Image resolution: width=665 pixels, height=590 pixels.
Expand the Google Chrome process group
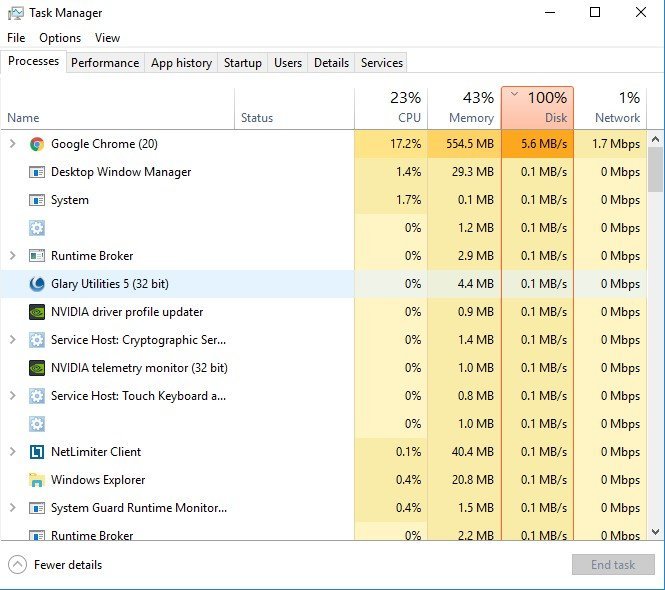pyautogui.click(x=12, y=144)
